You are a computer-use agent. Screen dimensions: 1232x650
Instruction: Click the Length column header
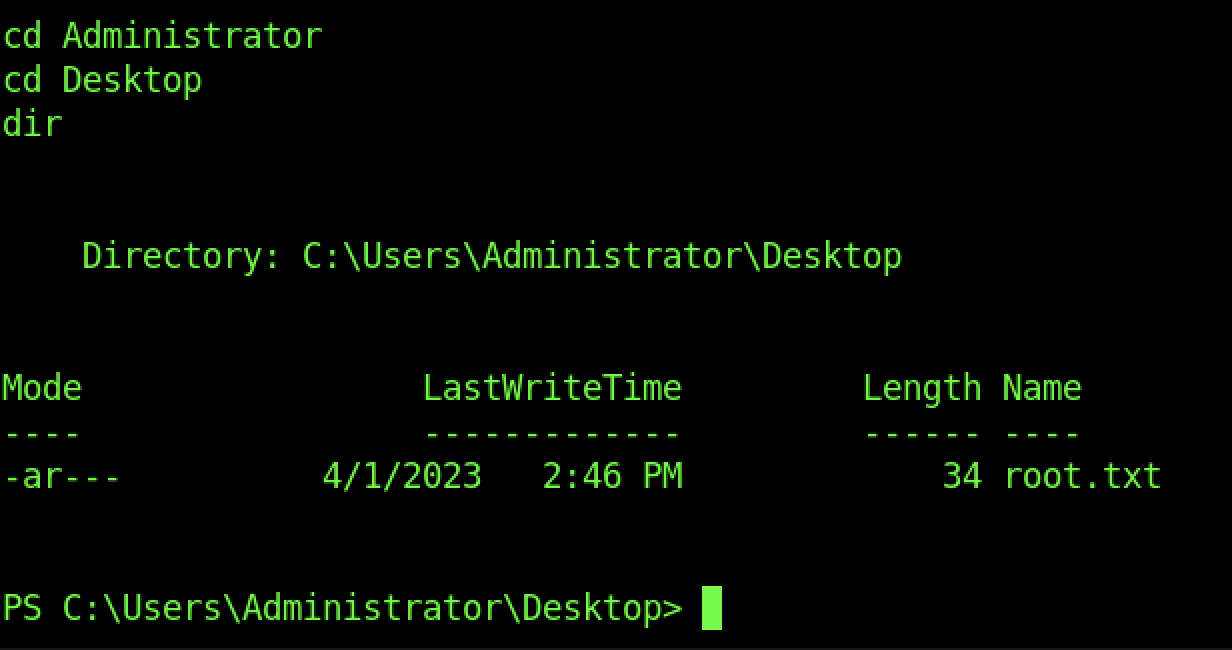(x=922, y=388)
